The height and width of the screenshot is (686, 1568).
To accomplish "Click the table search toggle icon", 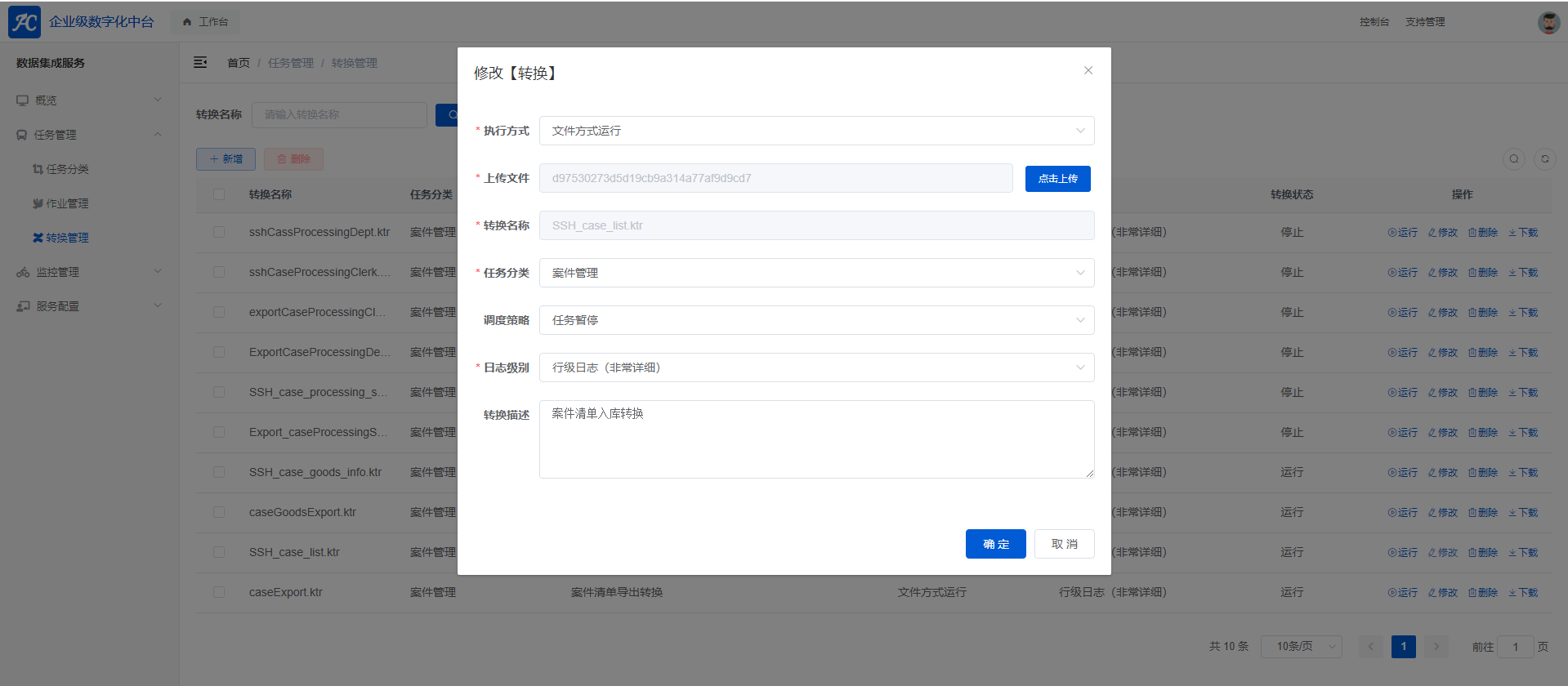I will pyautogui.click(x=1514, y=159).
